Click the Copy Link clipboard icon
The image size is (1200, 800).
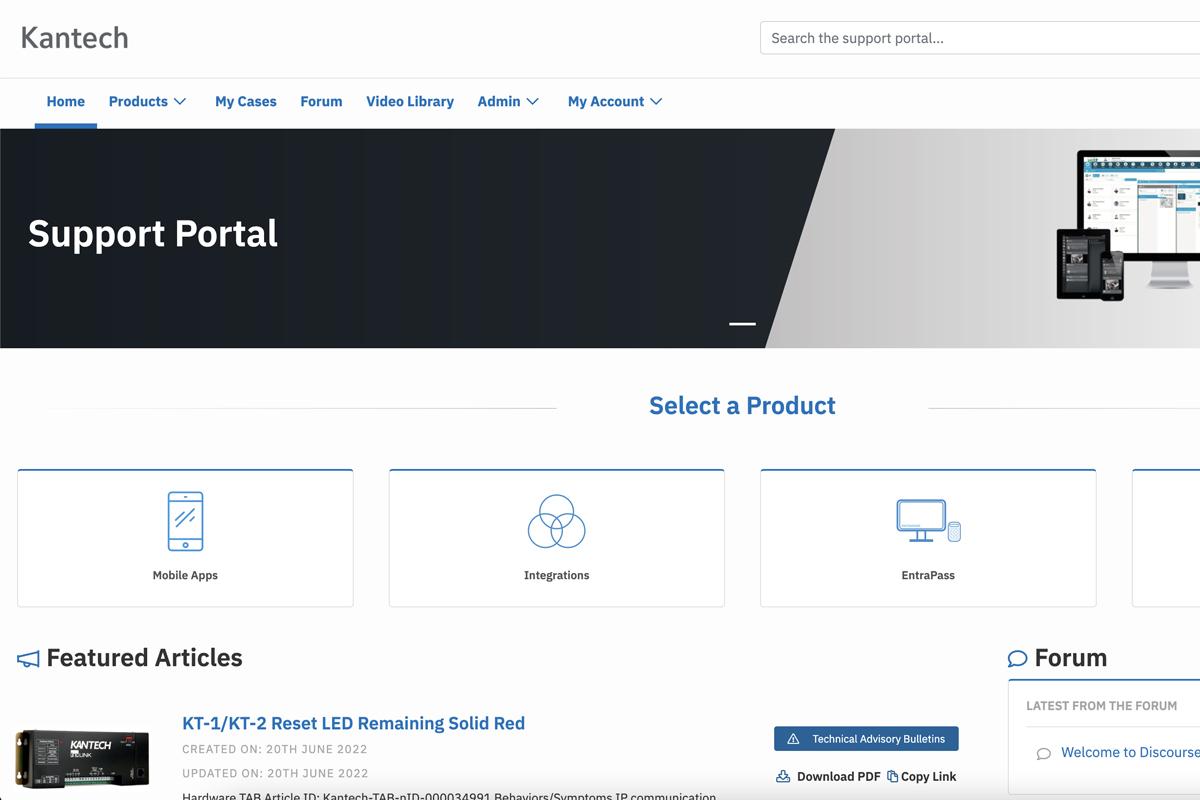click(x=893, y=776)
